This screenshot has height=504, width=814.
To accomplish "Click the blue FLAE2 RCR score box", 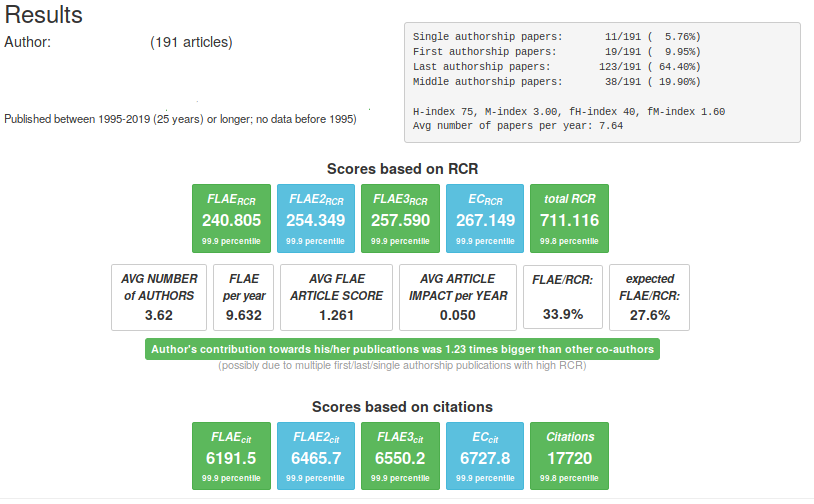I will 315,217.
